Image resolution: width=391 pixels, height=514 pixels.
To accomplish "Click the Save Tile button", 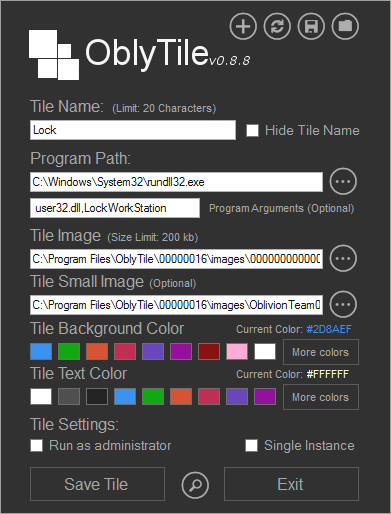I will click(97, 484).
